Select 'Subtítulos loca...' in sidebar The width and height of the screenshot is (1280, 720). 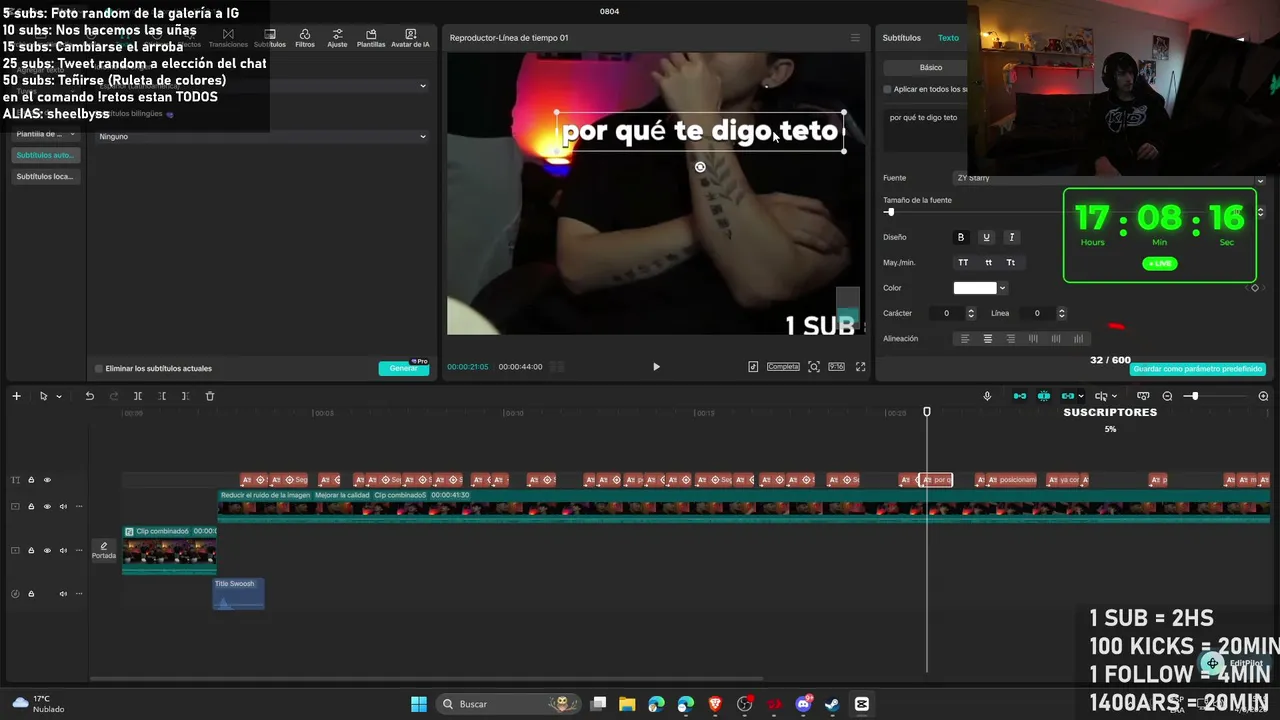click(46, 177)
